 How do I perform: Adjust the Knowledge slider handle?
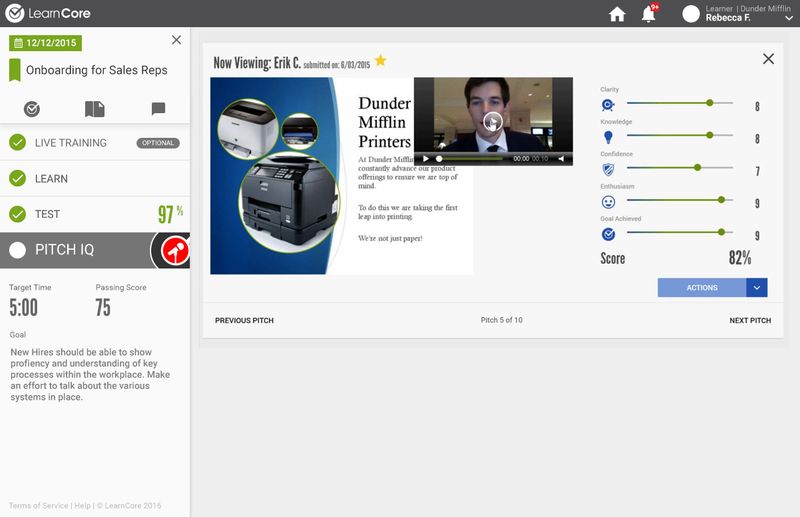[x=710, y=135]
